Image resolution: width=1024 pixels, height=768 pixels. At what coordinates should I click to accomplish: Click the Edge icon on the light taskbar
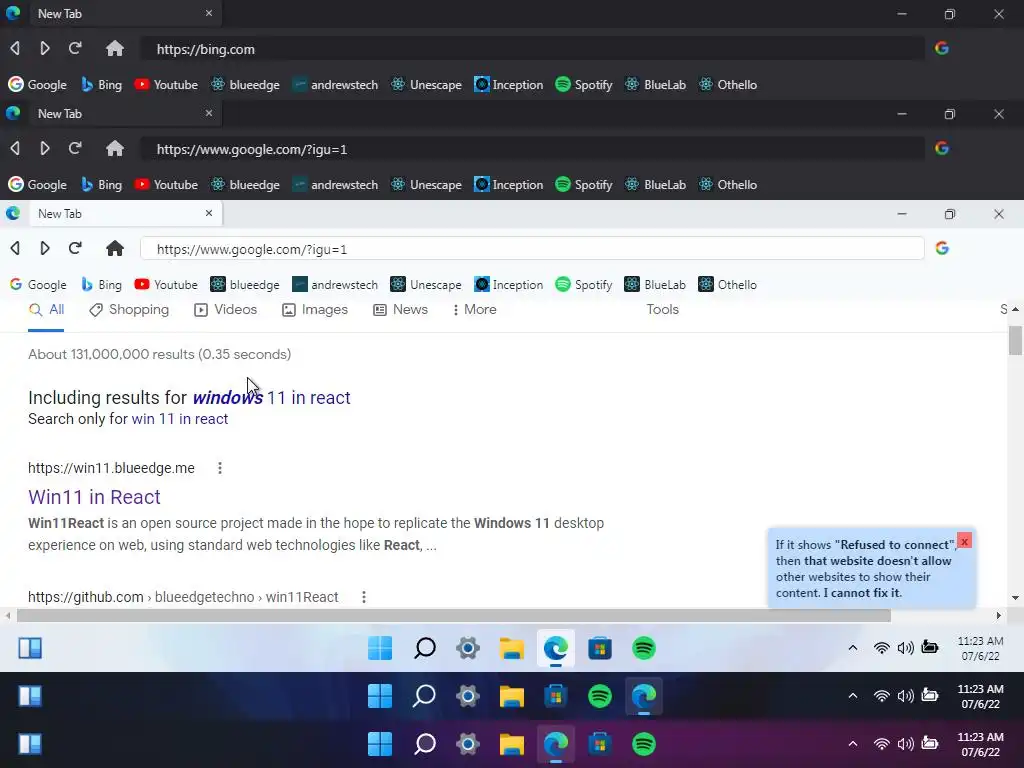coord(556,648)
